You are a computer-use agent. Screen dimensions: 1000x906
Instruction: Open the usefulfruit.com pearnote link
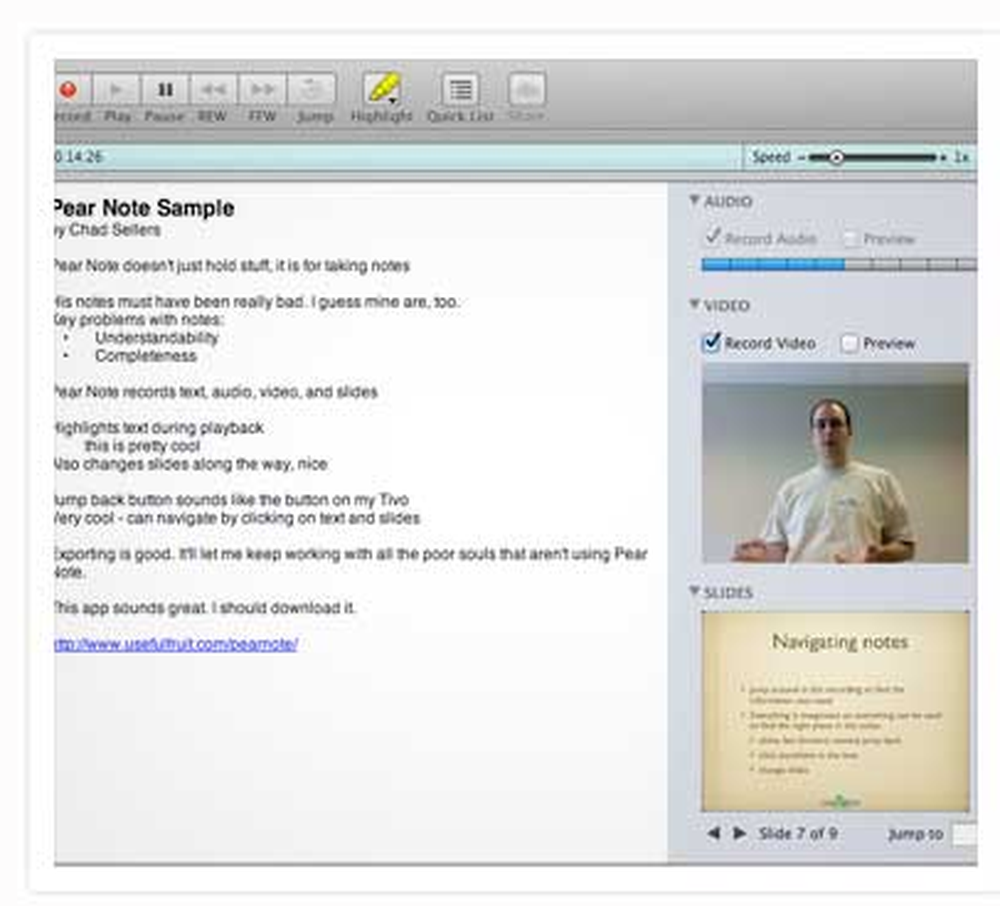(x=176, y=644)
